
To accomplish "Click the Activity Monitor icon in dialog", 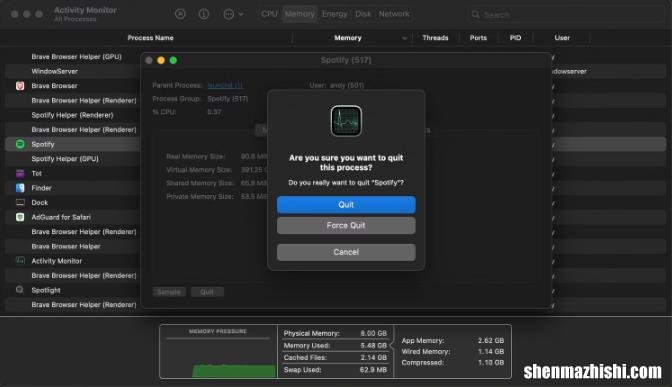I will click(346, 121).
